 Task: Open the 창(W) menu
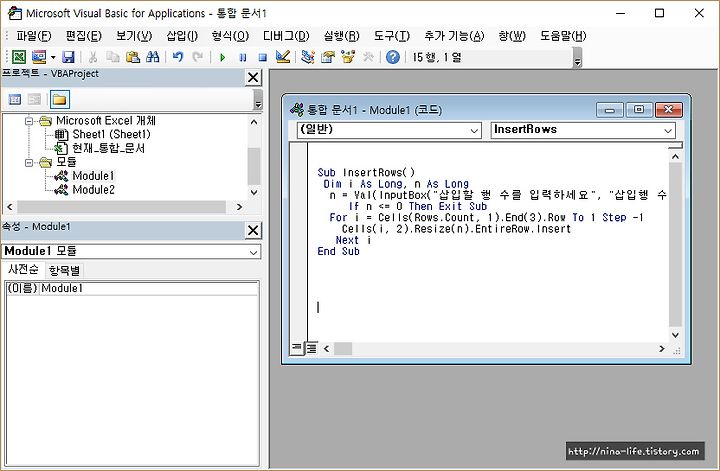tap(512, 36)
